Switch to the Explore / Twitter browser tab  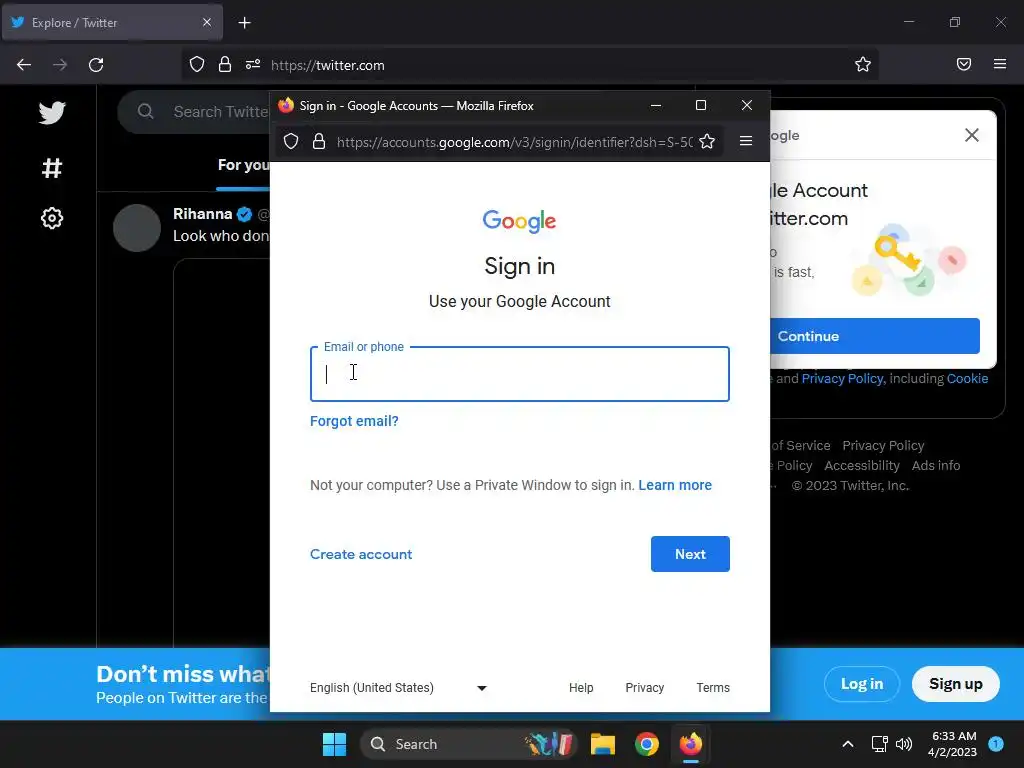(112, 22)
